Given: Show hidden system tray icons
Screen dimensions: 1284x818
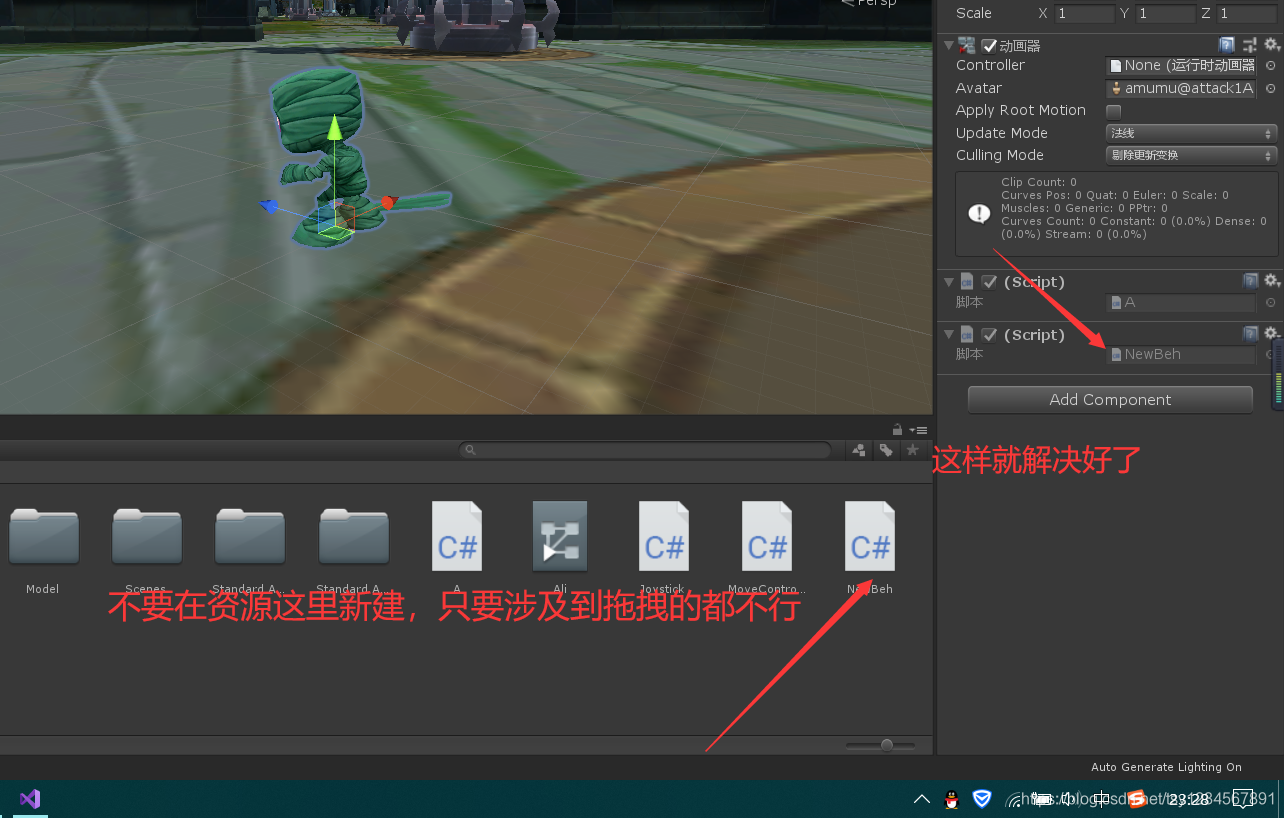Looking at the screenshot, I should (921, 799).
